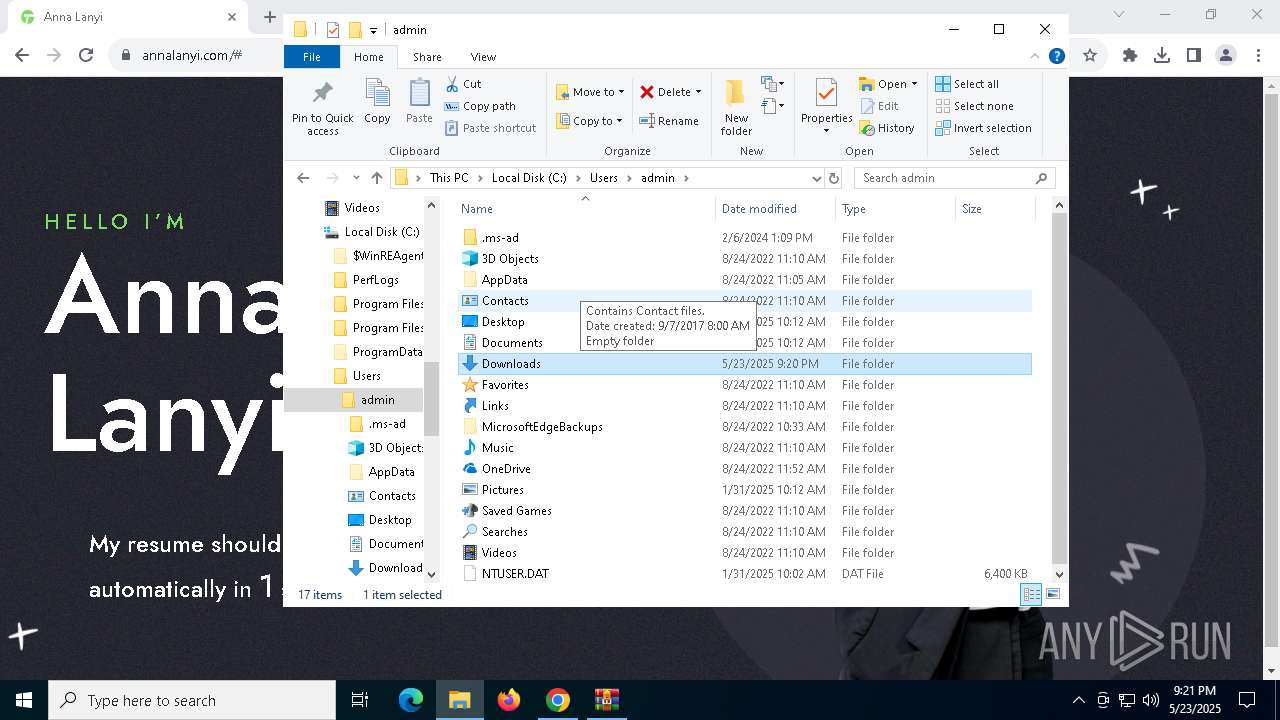Collapse the ribbon chevron

(x=1035, y=57)
